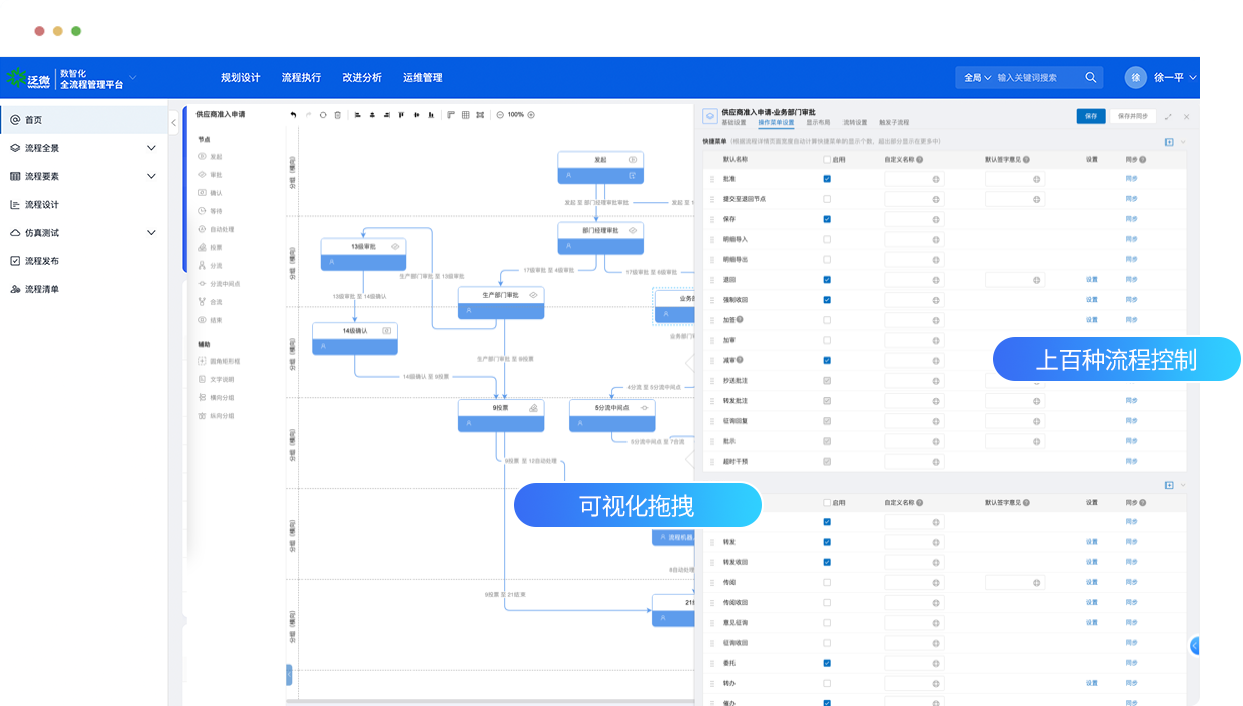Open the 全局 search scope dropdown
The width and height of the screenshot is (1243, 706).
coord(977,77)
